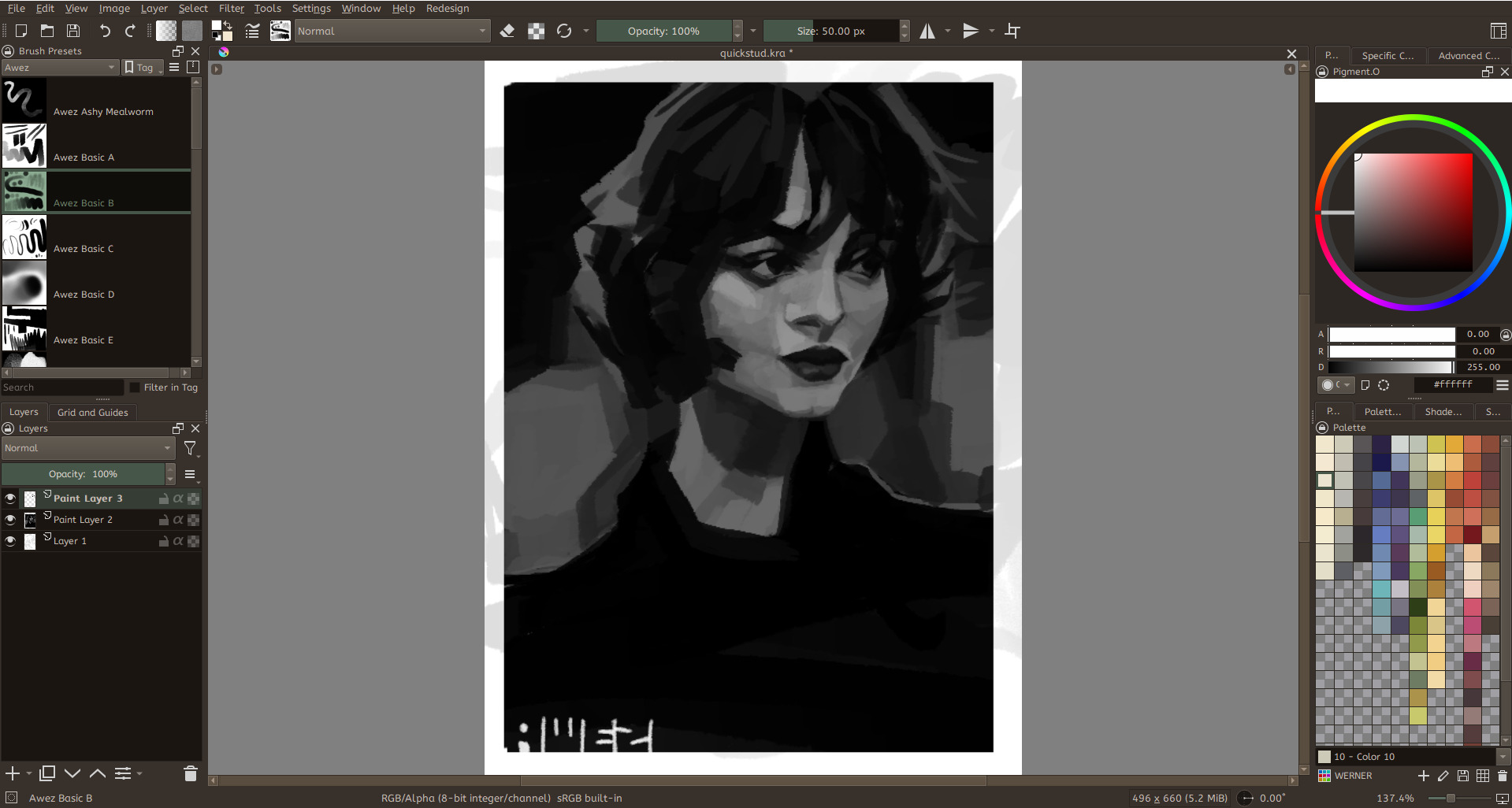The image size is (1512, 808).
Task: Activate horizontal mirror tool
Action: 928,31
